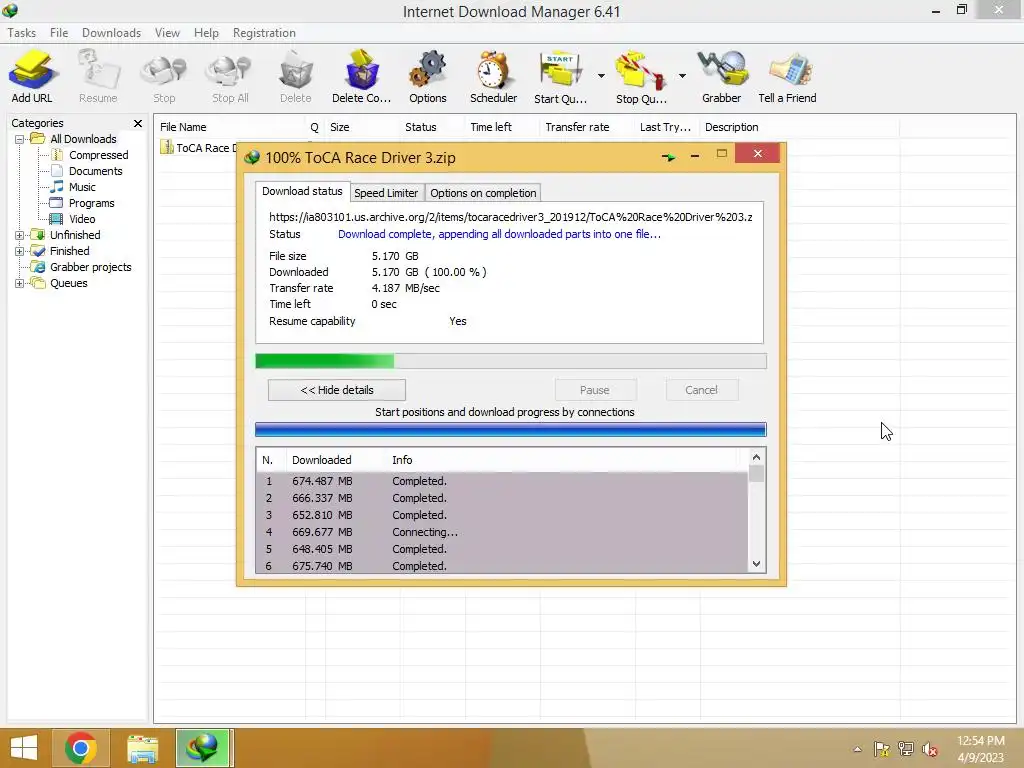
Task: Click the Add URL toolbar icon
Action: [31, 76]
